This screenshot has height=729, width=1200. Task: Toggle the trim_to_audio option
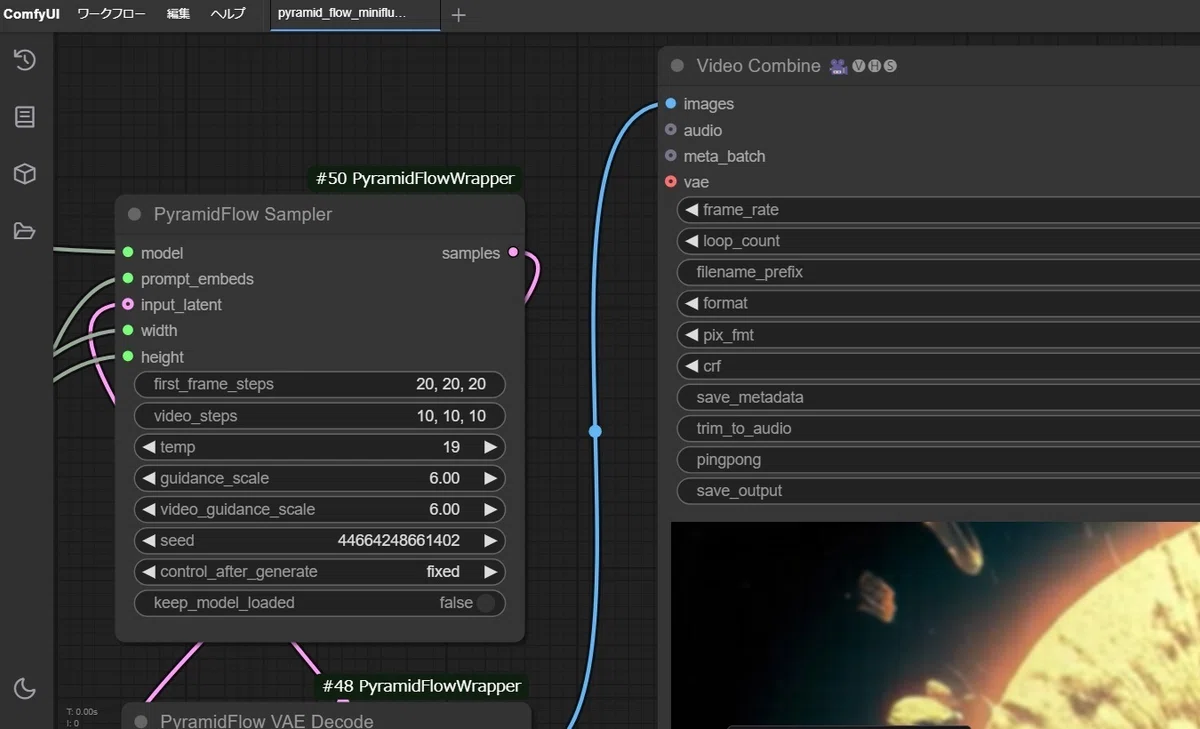coord(939,428)
